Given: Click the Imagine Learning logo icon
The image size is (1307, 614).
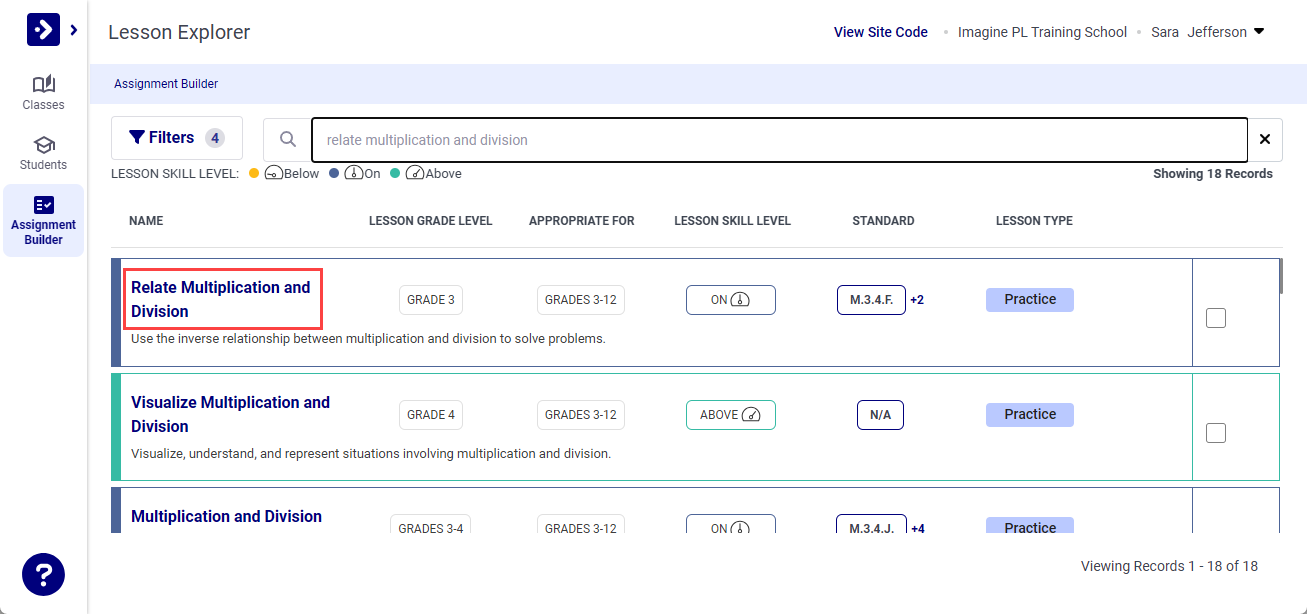Looking at the screenshot, I should tap(42, 29).
